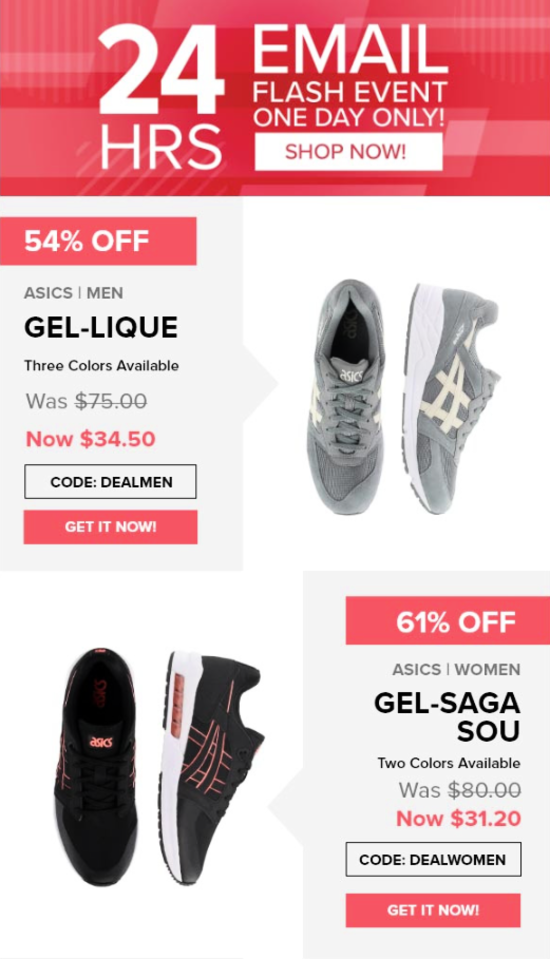This screenshot has width=550, height=959.
Task: Click the GEL-LIQUE product title
Action: [101, 327]
